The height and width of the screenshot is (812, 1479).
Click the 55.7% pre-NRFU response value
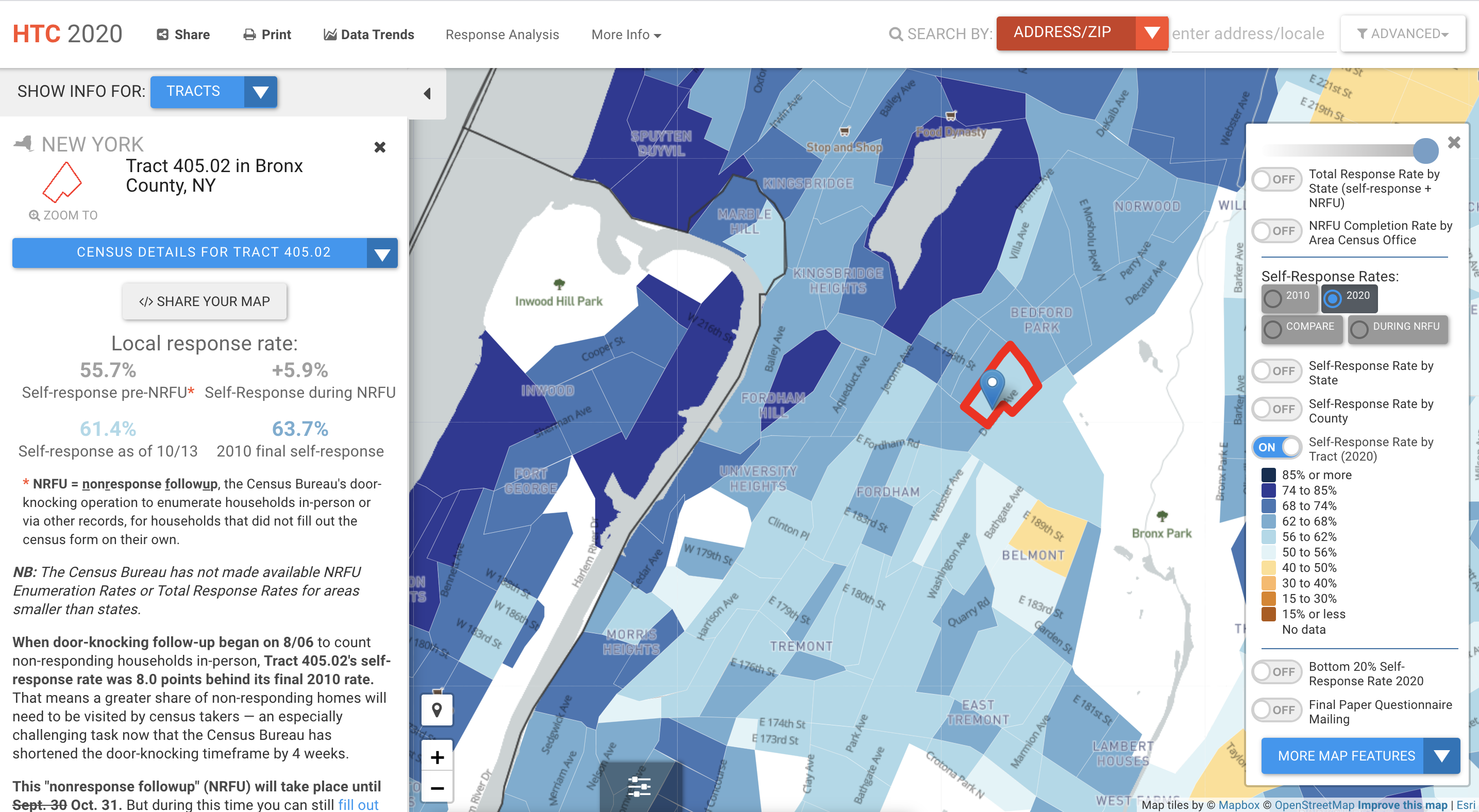tap(108, 370)
